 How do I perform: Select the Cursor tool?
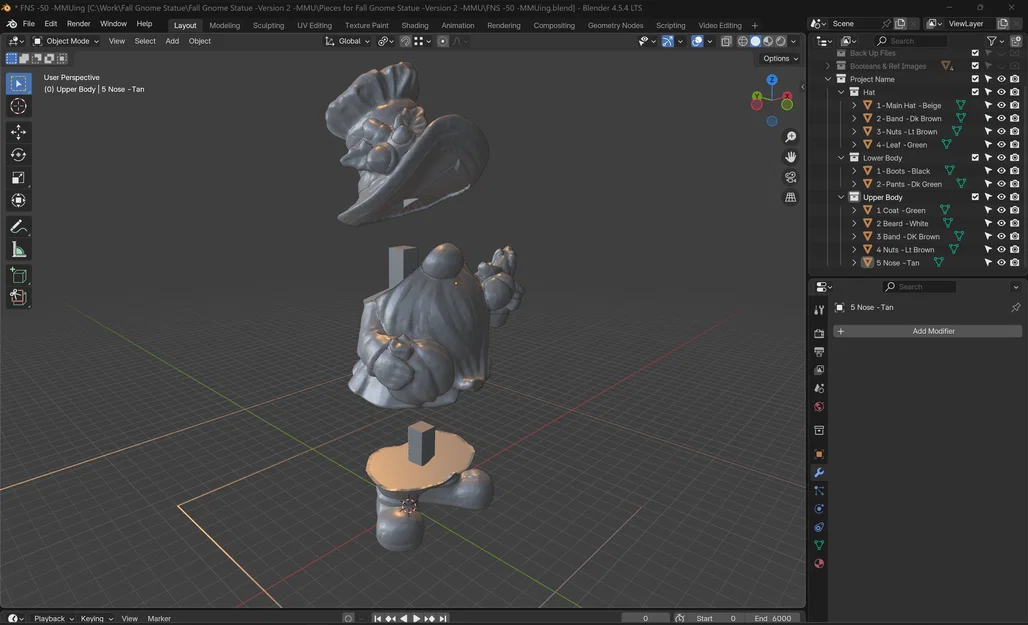coord(18,107)
